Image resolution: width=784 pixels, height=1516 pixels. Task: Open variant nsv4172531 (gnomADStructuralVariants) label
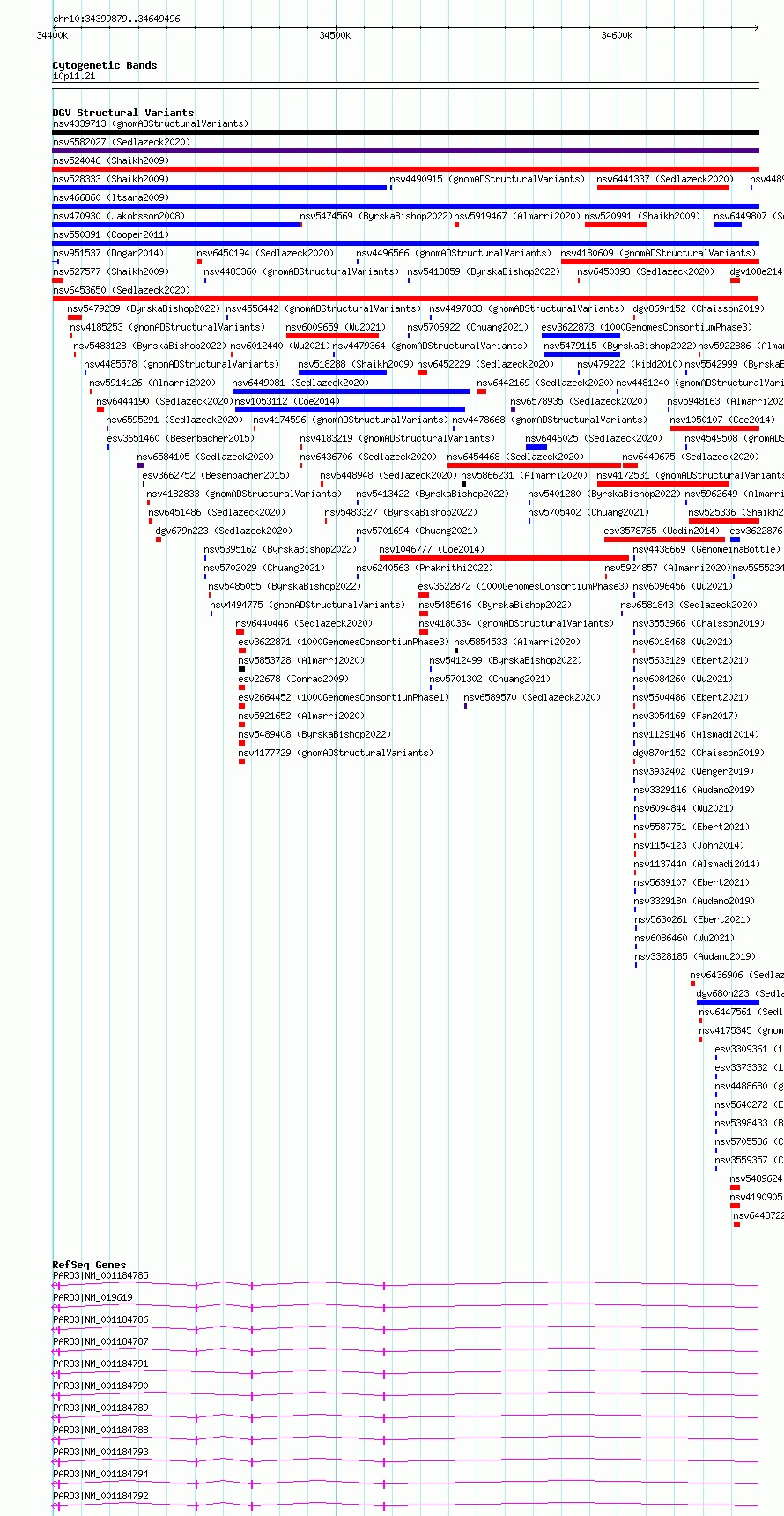(690, 475)
